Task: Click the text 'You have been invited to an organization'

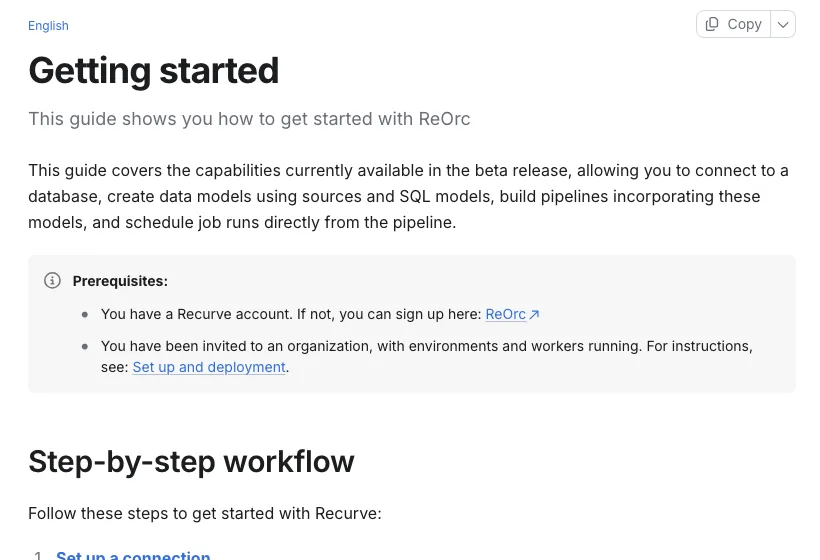Action: 237,346
